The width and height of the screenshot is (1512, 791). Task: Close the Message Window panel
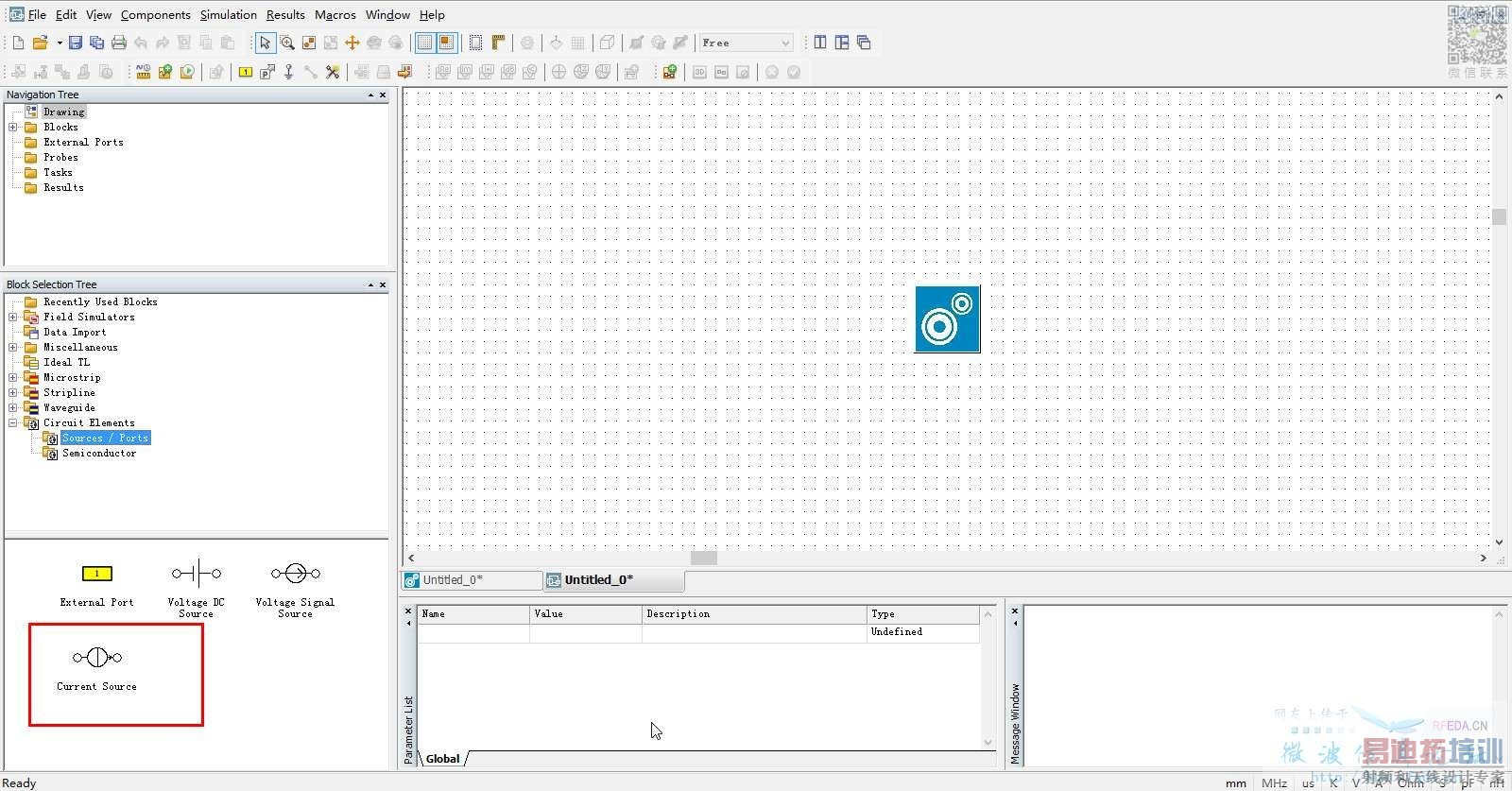point(1015,611)
